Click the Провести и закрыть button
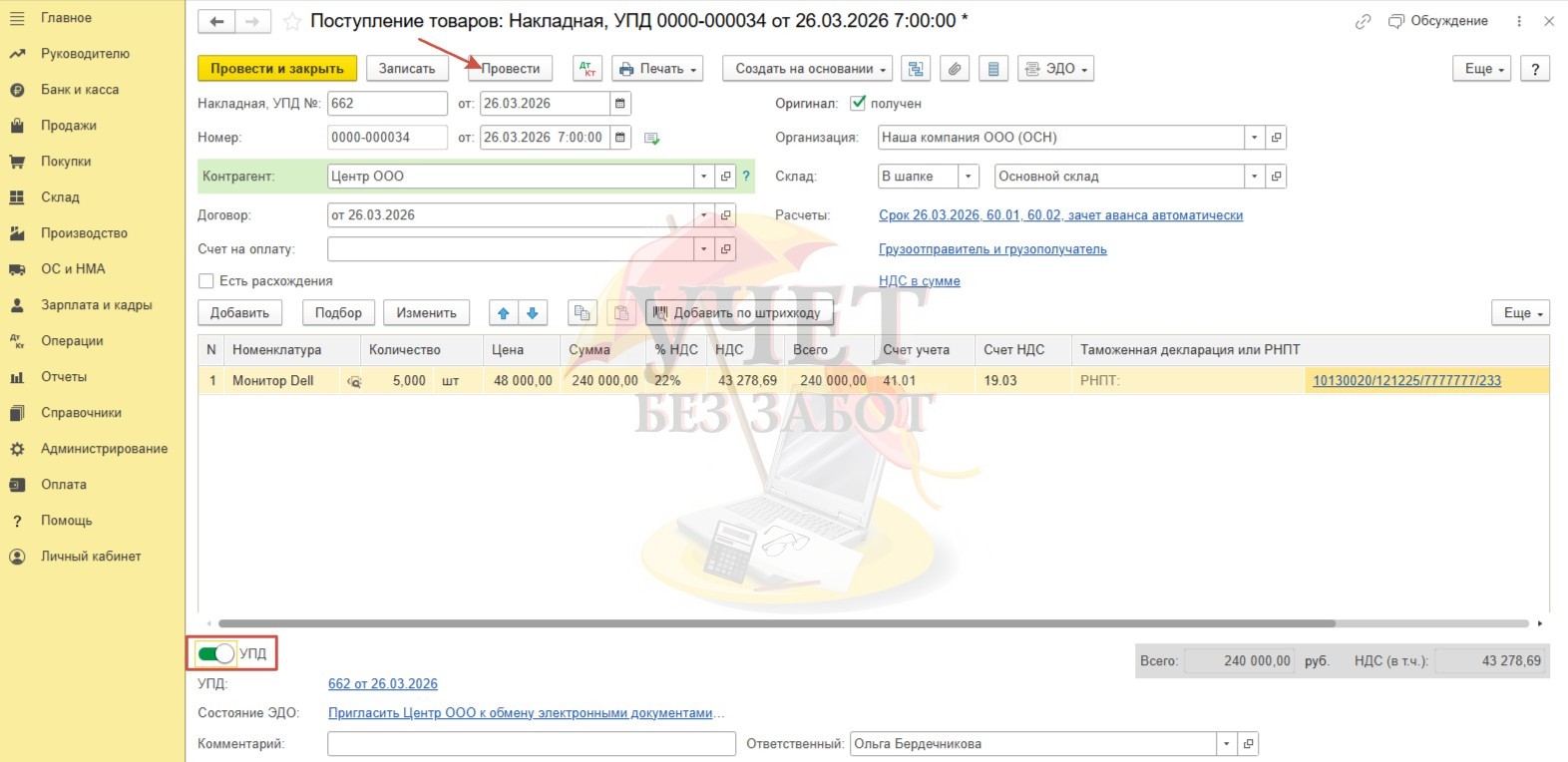This screenshot has height=762, width=1568. (276, 69)
